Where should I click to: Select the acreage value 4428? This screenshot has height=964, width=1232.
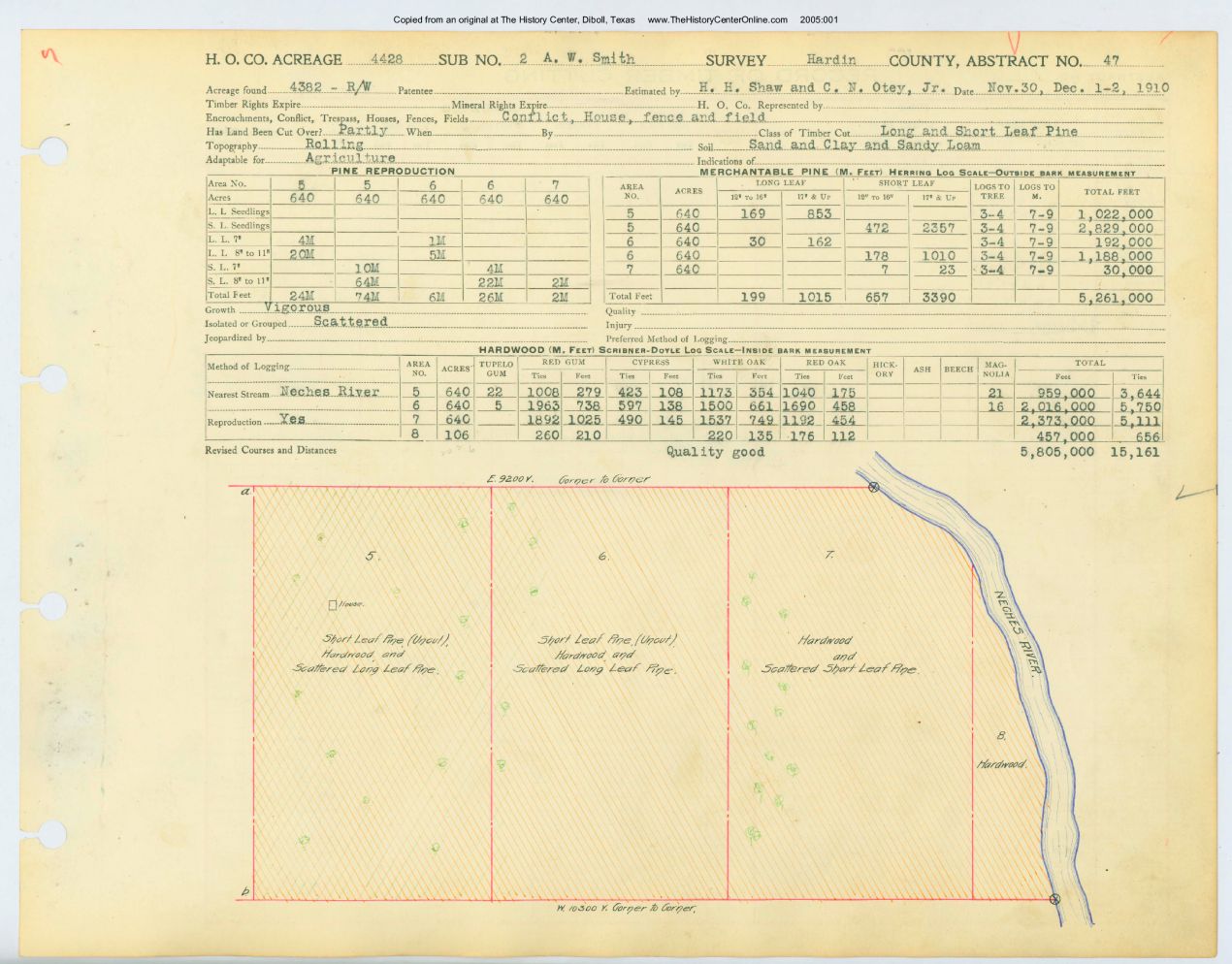pyautogui.click(x=386, y=59)
